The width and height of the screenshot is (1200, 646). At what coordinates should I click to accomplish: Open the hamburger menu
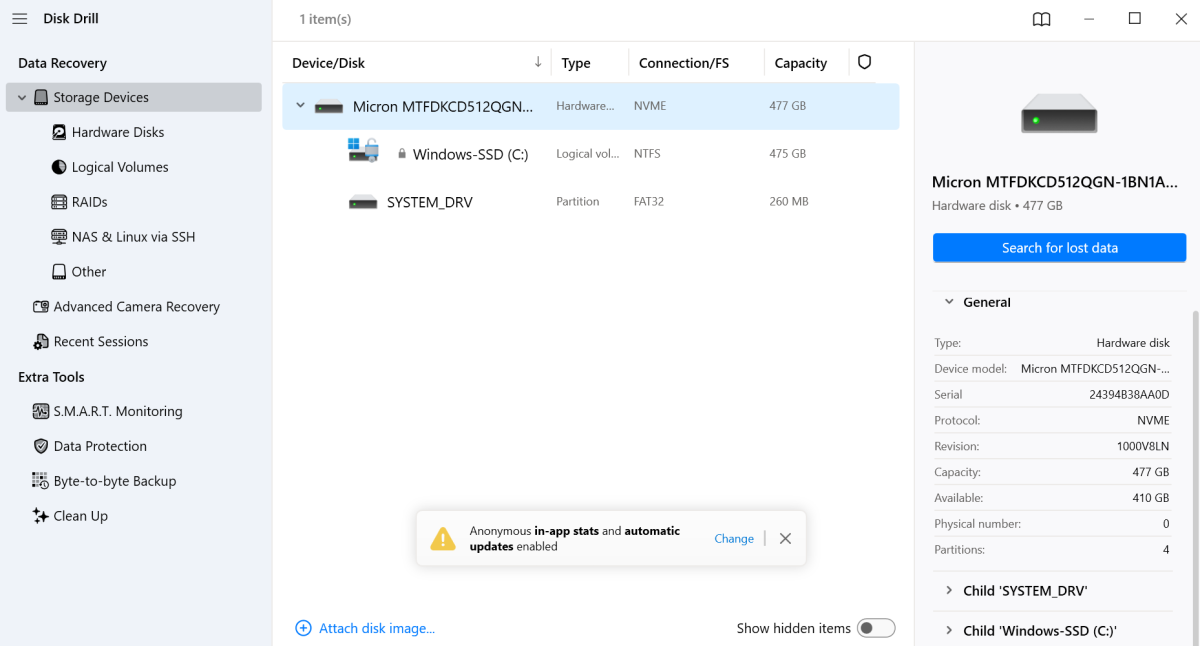(20, 19)
